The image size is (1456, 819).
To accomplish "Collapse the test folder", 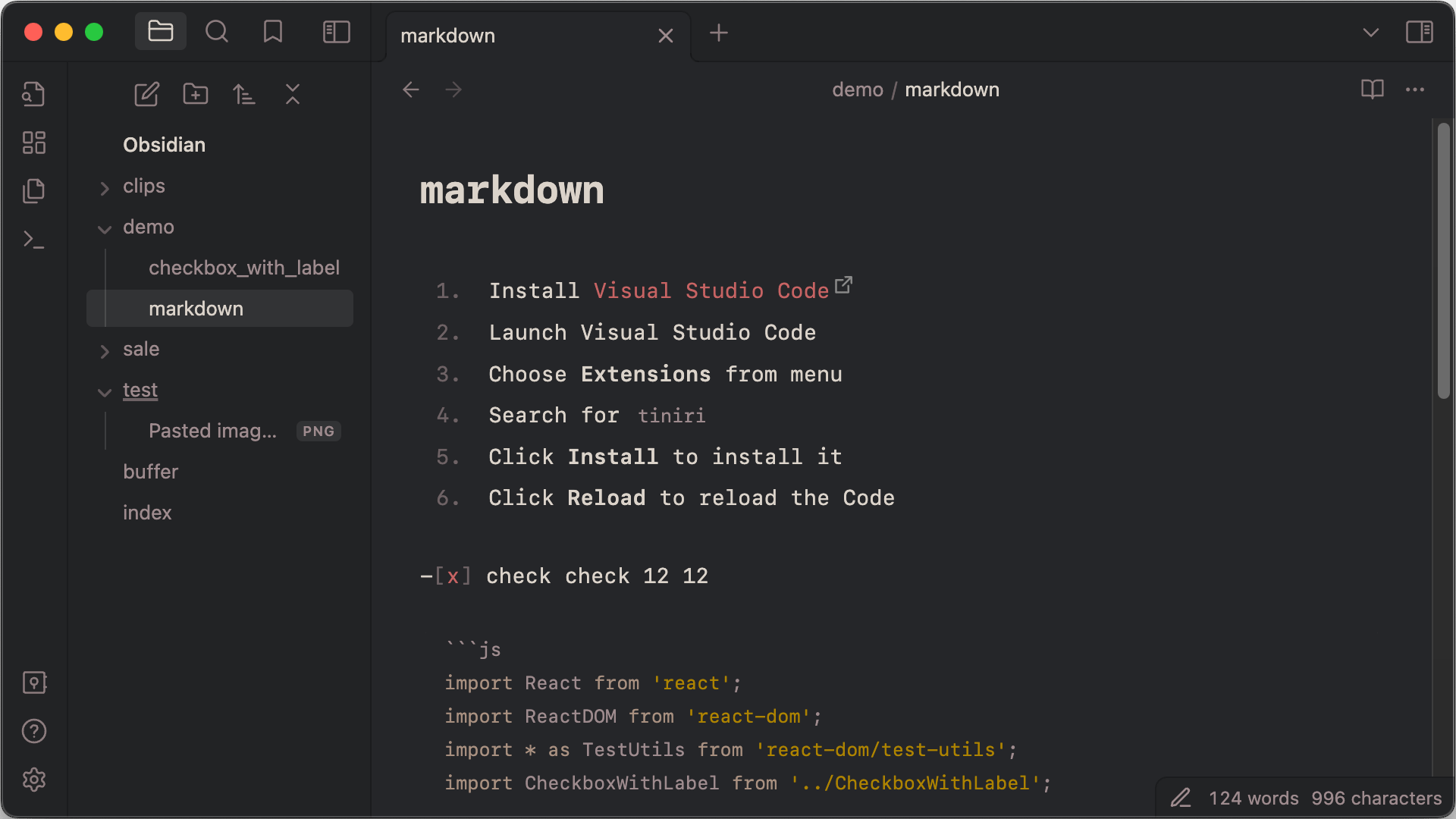I will click(105, 392).
